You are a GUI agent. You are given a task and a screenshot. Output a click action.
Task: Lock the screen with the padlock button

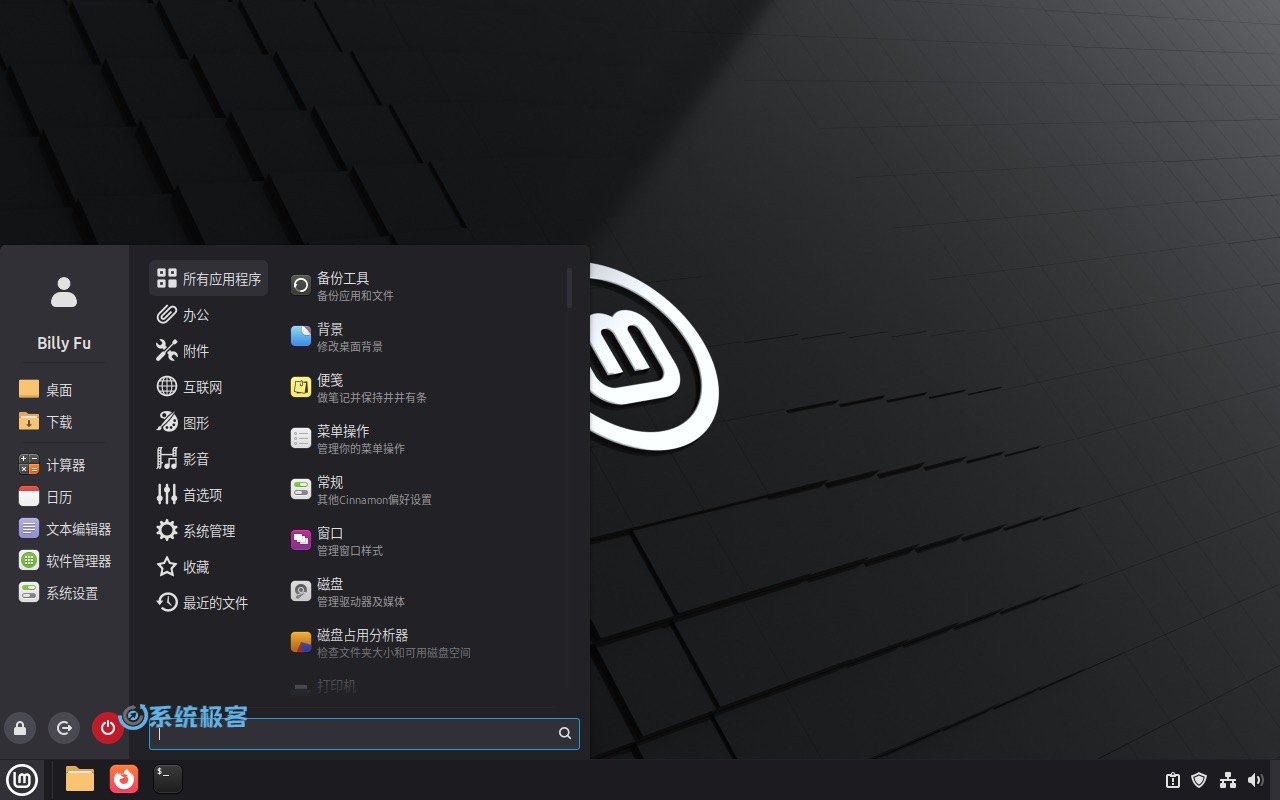(20, 728)
